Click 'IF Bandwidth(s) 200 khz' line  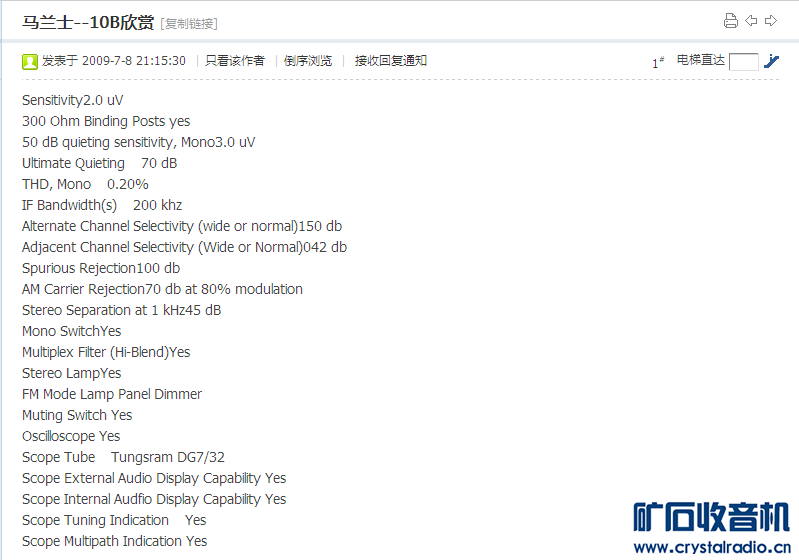pos(102,205)
